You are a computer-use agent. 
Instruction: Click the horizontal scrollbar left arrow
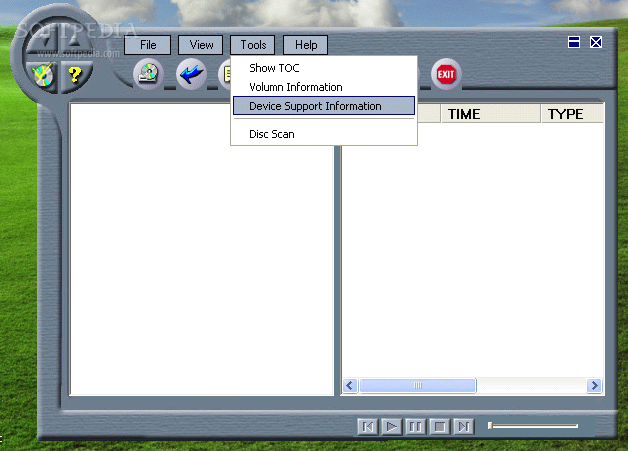(x=350, y=386)
